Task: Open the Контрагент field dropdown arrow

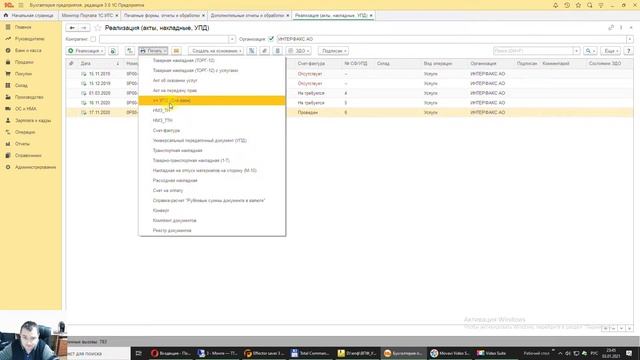Action: [232, 39]
